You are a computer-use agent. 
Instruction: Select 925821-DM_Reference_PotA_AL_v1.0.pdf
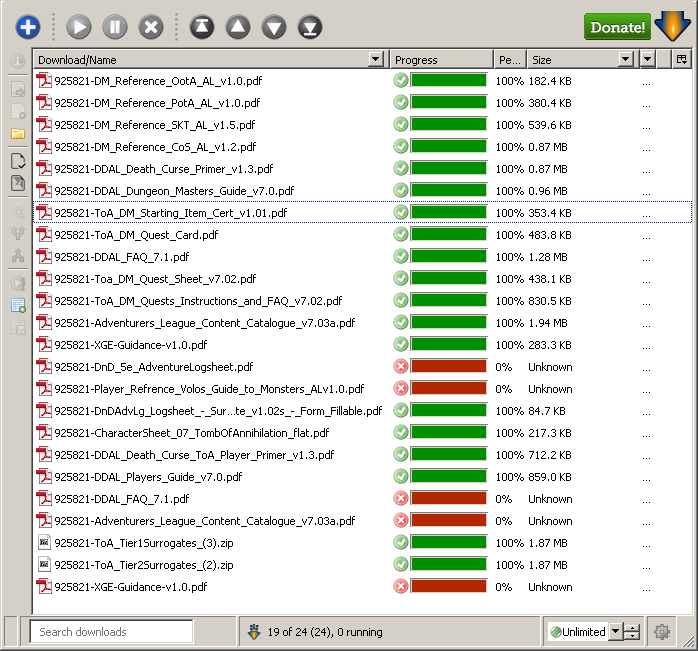point(362,103)
